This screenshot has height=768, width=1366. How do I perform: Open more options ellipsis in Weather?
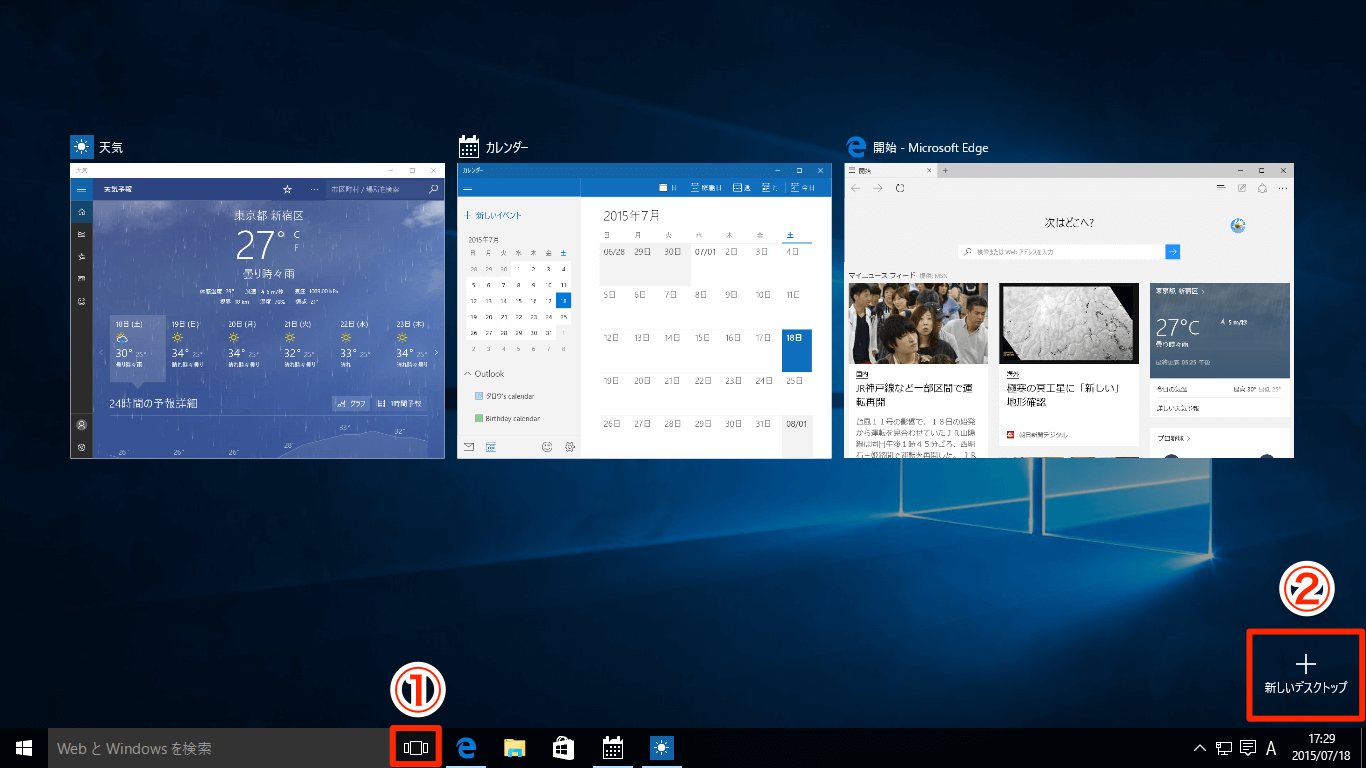[x=314, y=189]
